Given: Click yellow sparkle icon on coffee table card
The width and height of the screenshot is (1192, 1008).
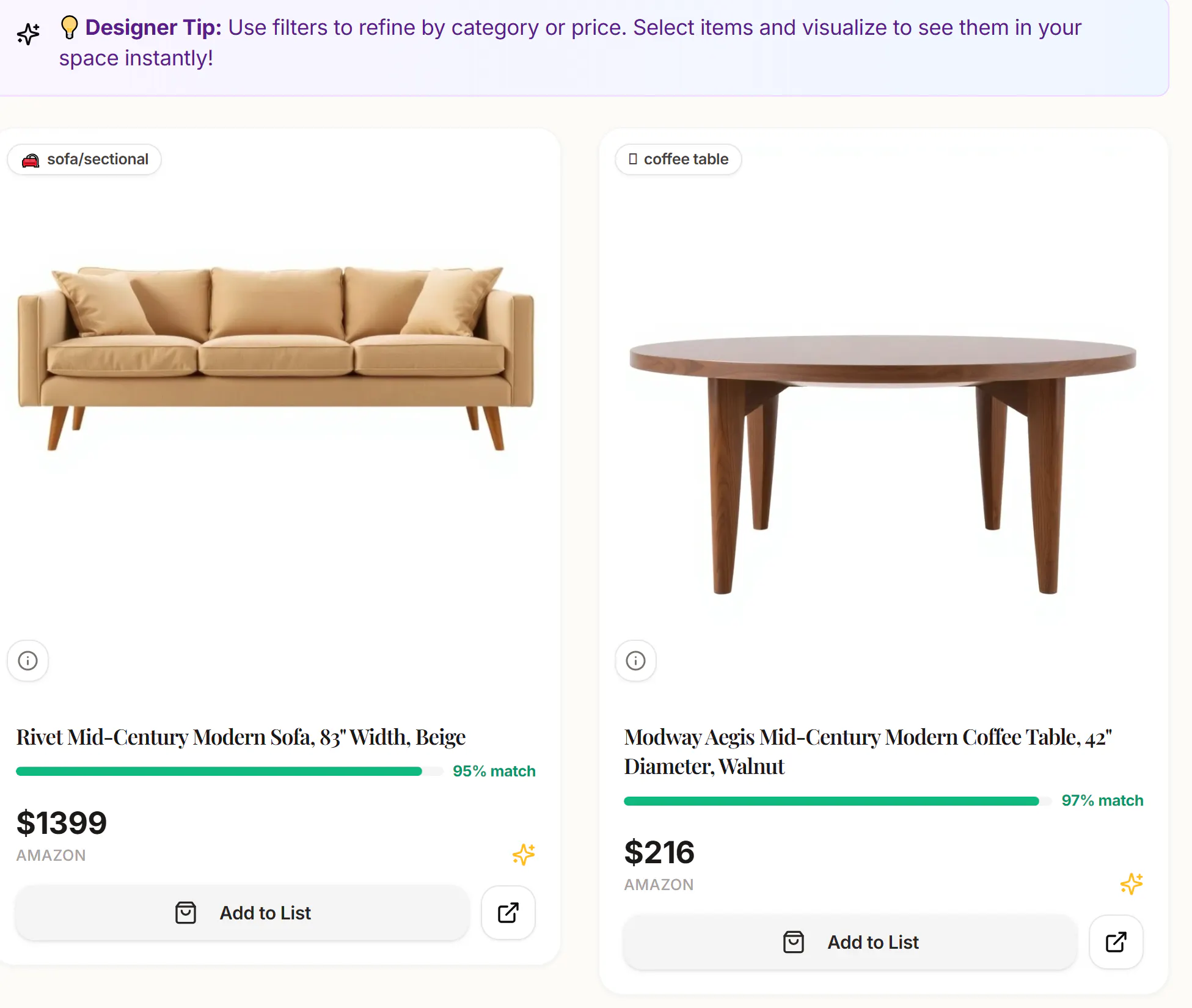Looking at the screenshot, I should [1132, 883].
